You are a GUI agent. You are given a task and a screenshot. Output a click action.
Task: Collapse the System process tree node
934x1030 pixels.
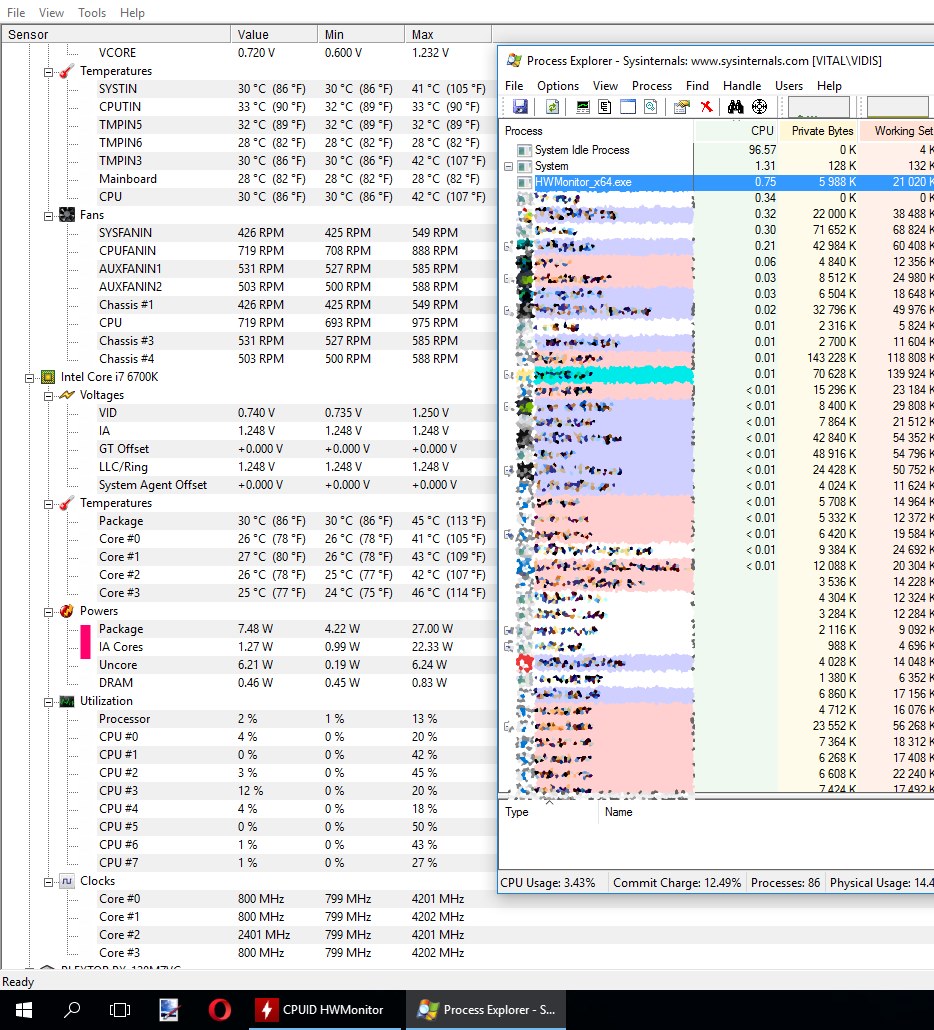[x=508, y=166]
